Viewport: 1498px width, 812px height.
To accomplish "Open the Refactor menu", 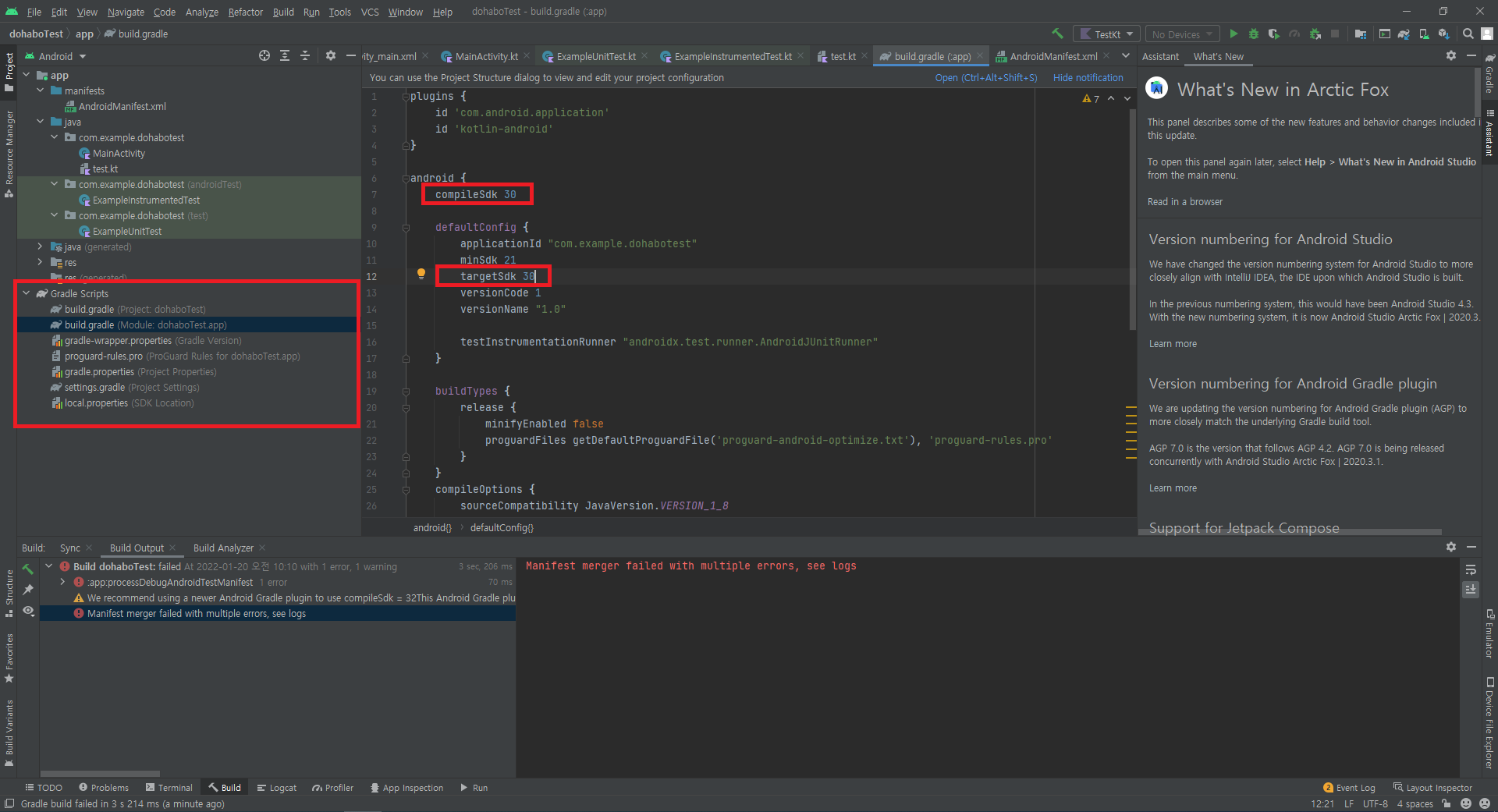I will [x=245, y=12].
